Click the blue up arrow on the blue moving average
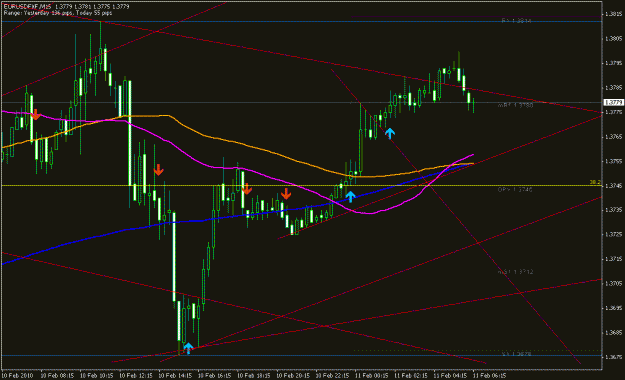 click(350, 197)
